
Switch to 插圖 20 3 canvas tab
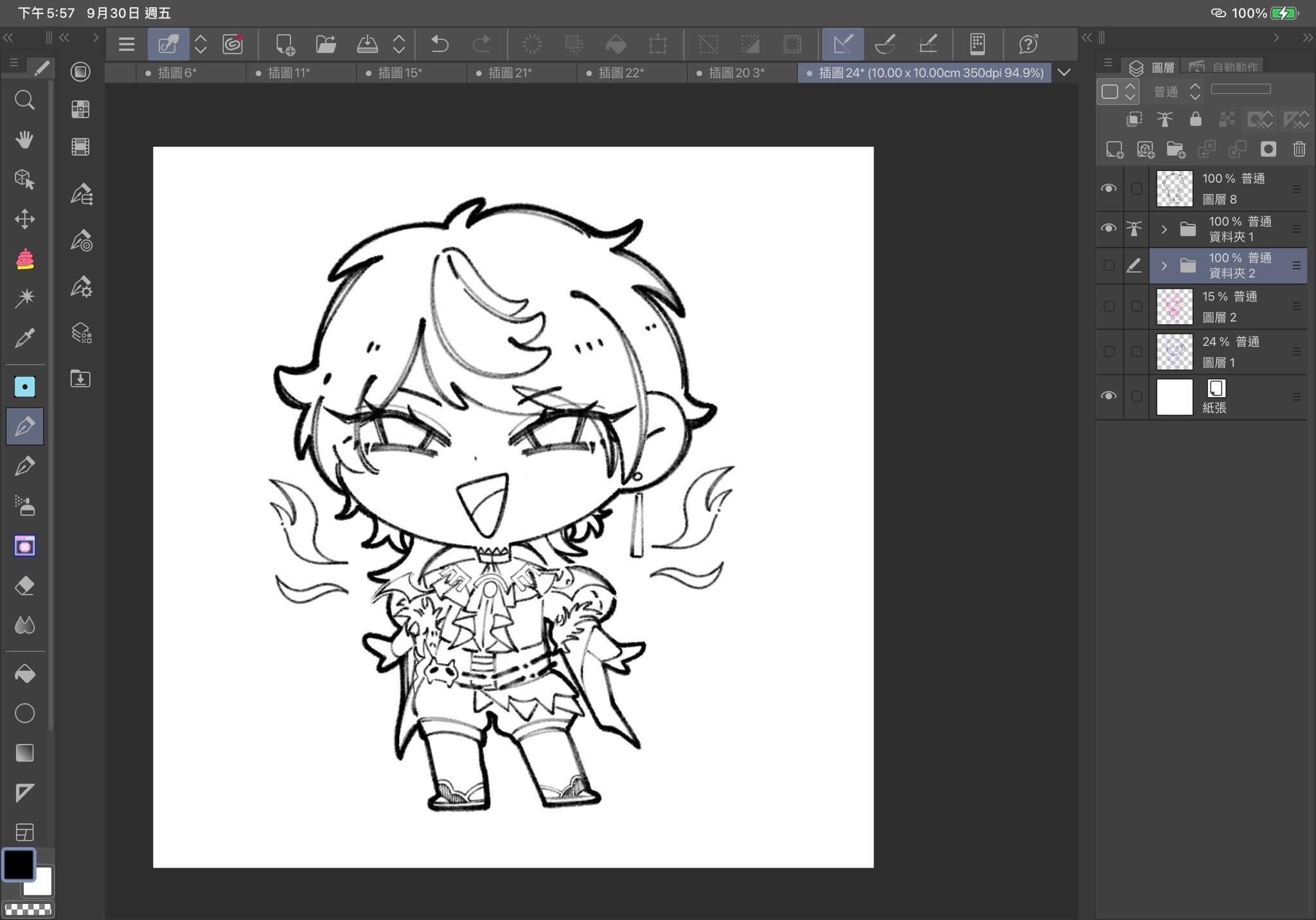743,73
